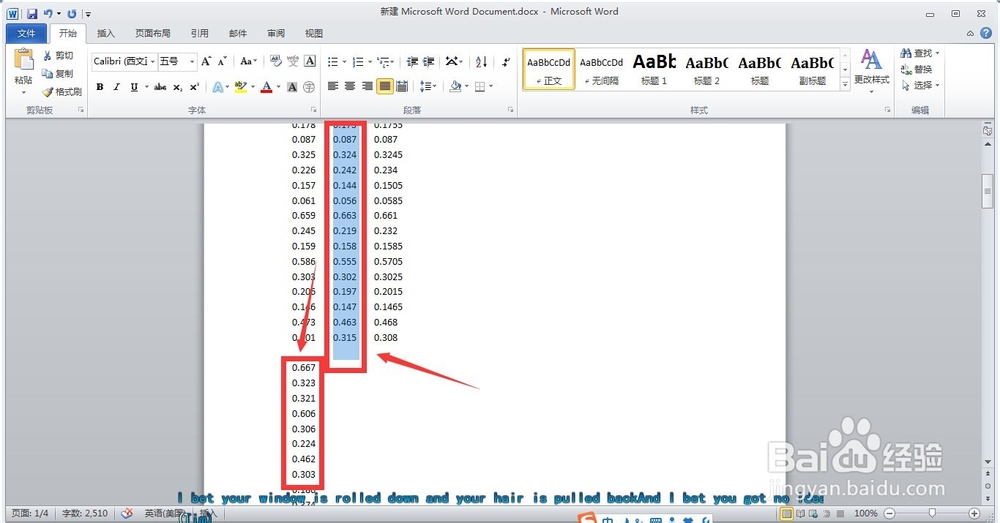Toggle Bold formatting
1000x523 pixels.
(99, 87)
